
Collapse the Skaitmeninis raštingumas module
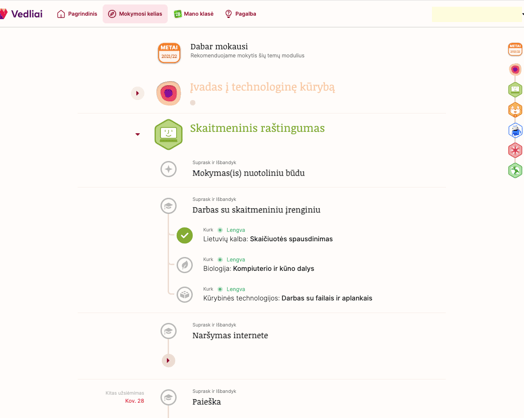coord(137,134)
